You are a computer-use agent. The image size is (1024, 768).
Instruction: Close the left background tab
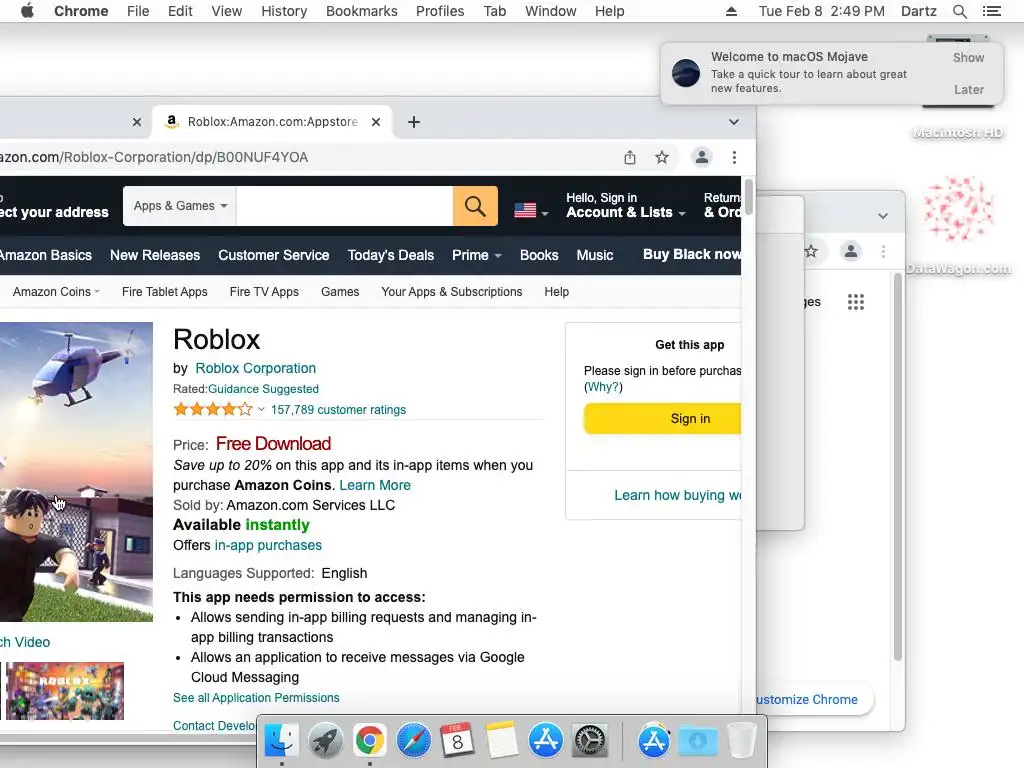tap(136, 122)
